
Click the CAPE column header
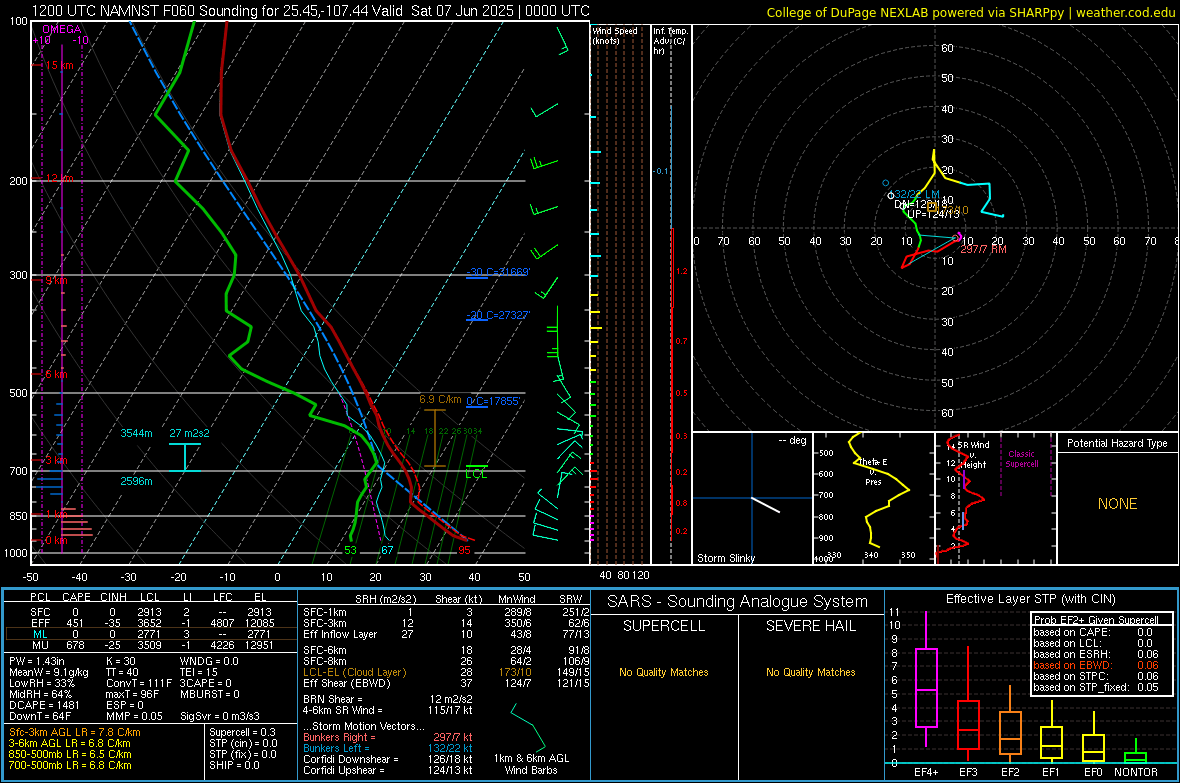pos(76,598)
